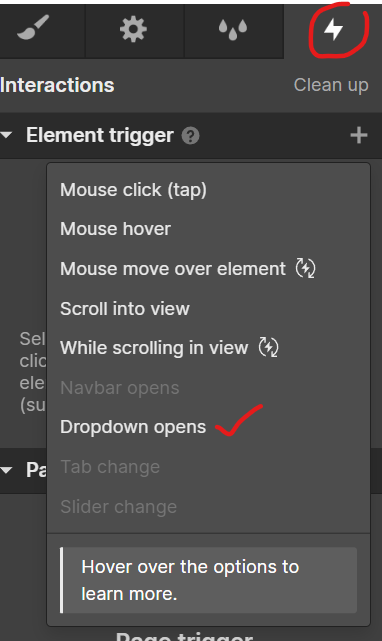Add a new element trigger with plus icon

(359, 135)
